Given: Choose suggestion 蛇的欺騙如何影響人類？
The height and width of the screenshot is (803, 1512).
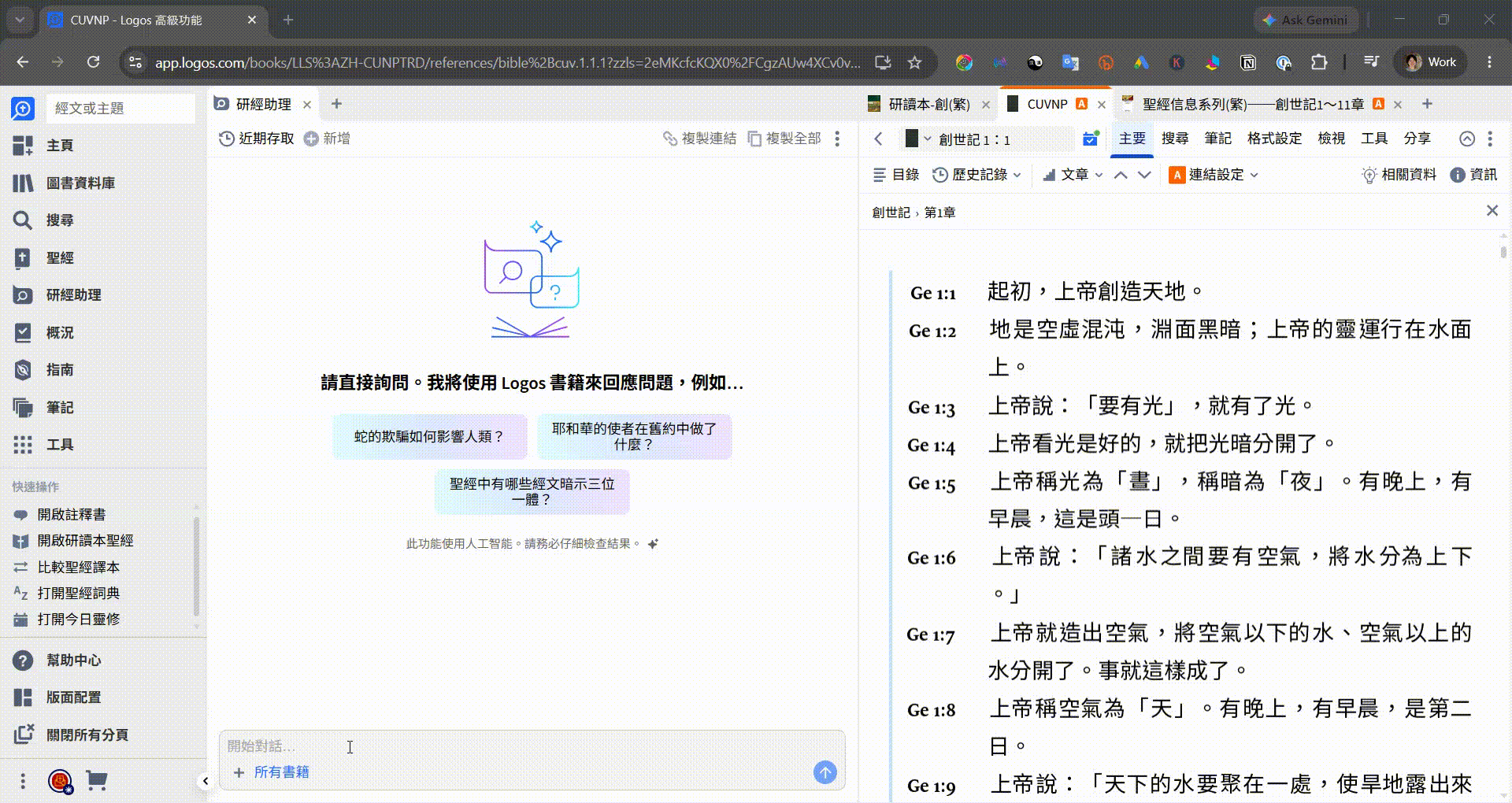Looking at the screenshot, I should 429,437.
